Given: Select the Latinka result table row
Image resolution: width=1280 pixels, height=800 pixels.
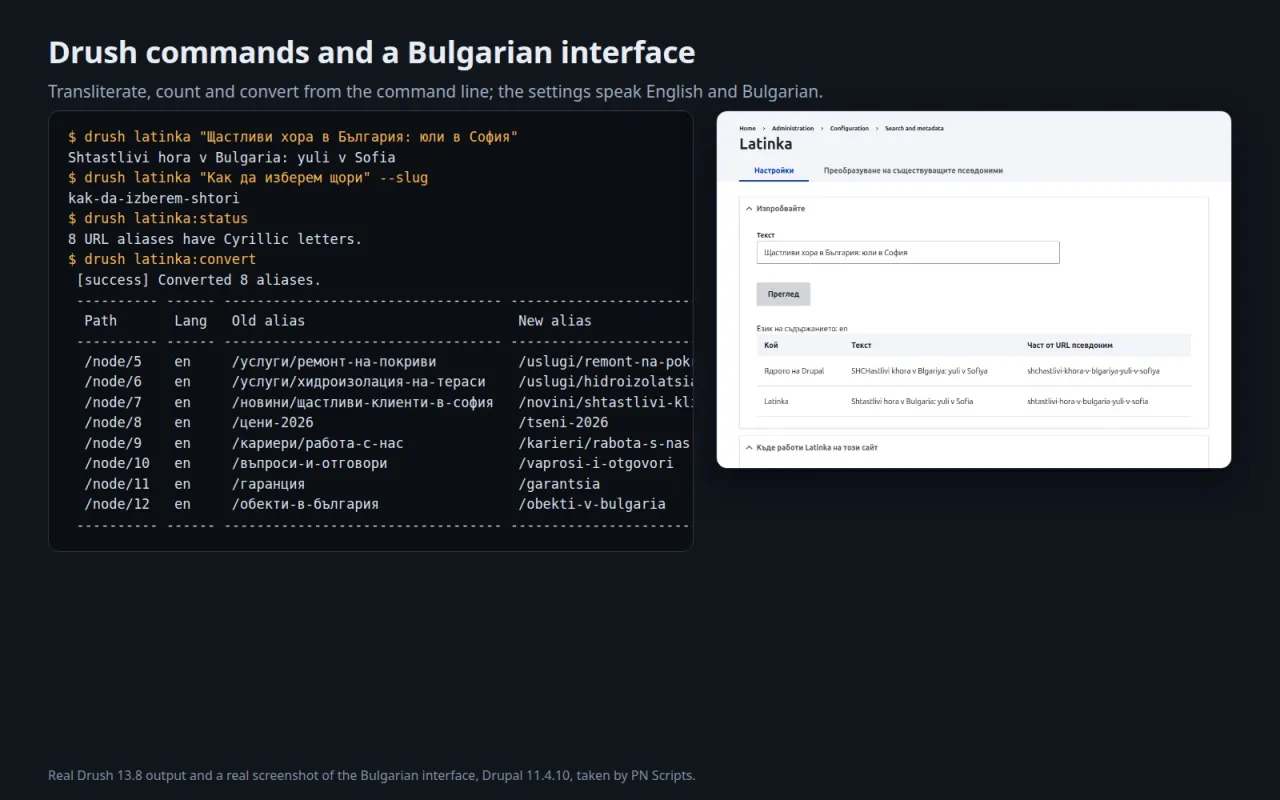Looking at the screenshot, I should (974, 401).
